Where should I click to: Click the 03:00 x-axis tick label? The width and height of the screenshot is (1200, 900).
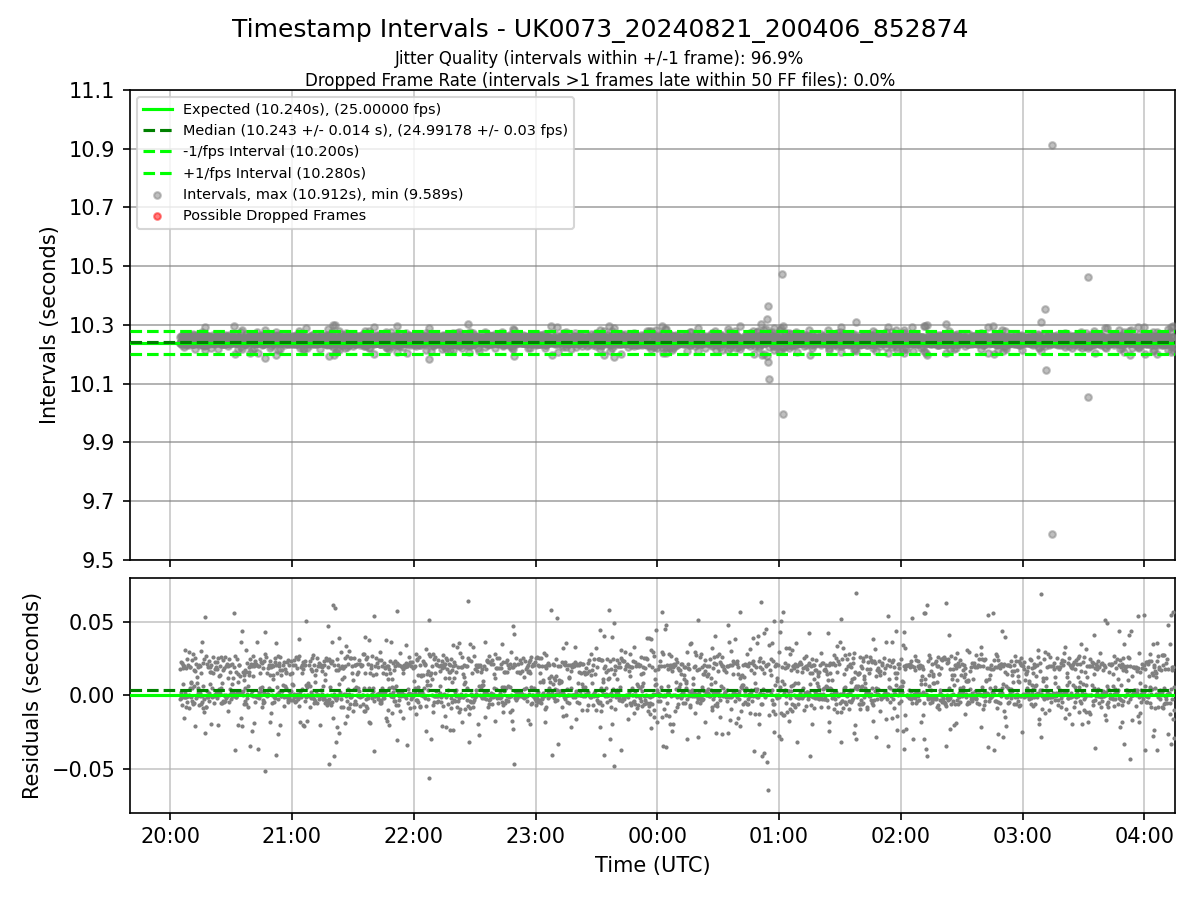click(1022, 836)
